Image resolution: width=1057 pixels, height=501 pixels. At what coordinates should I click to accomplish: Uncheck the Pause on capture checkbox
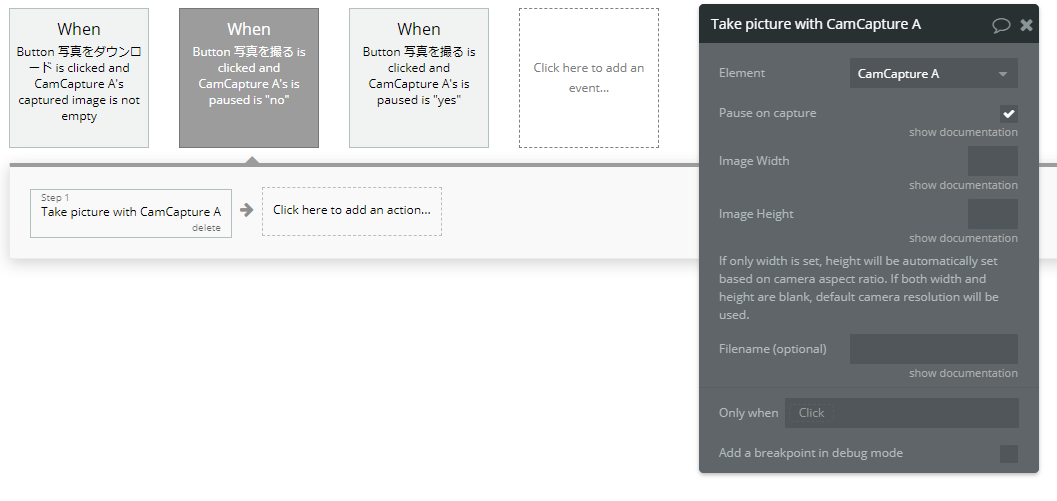1008,113
